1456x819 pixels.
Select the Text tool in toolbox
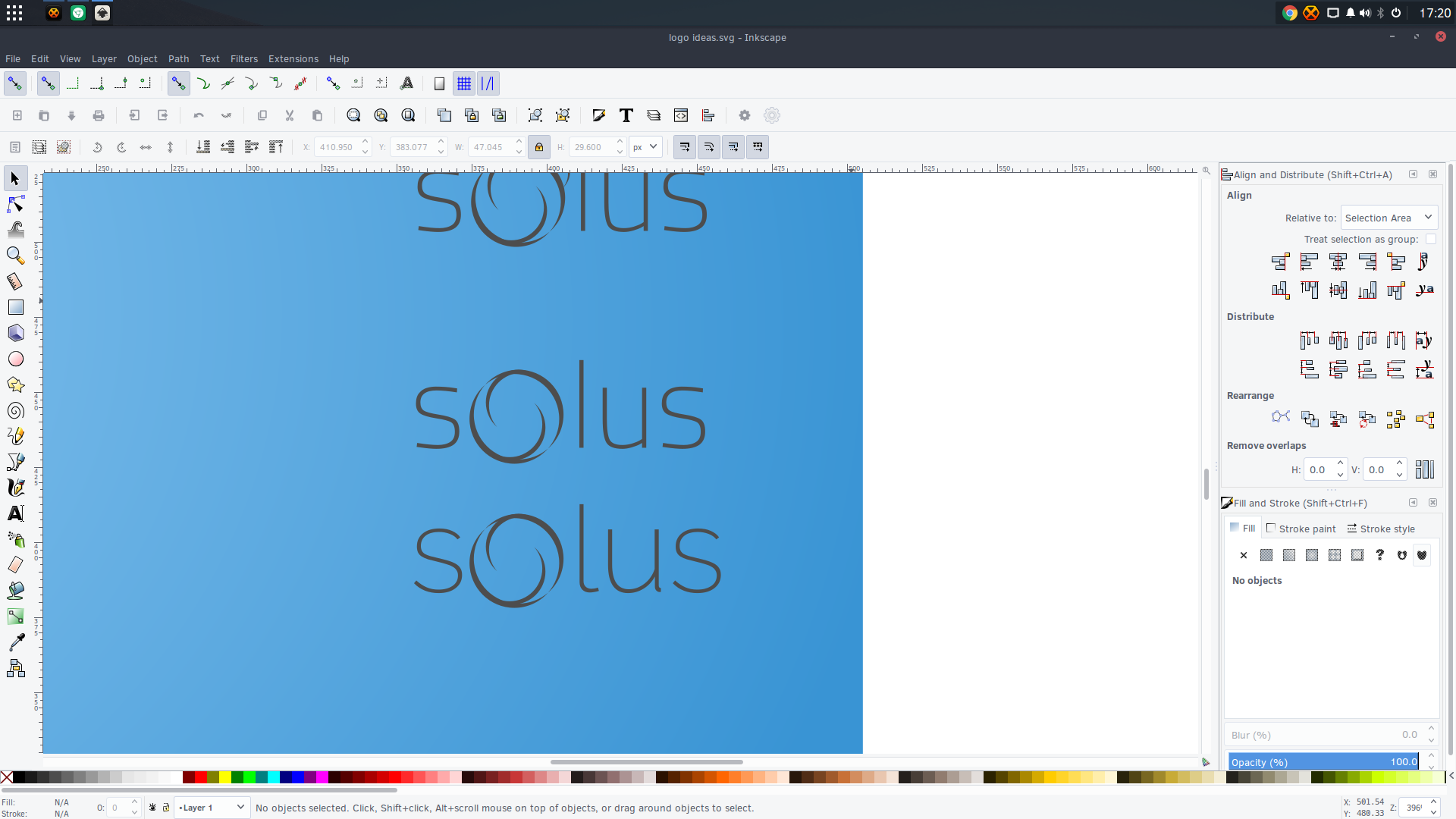click(15, 513)
